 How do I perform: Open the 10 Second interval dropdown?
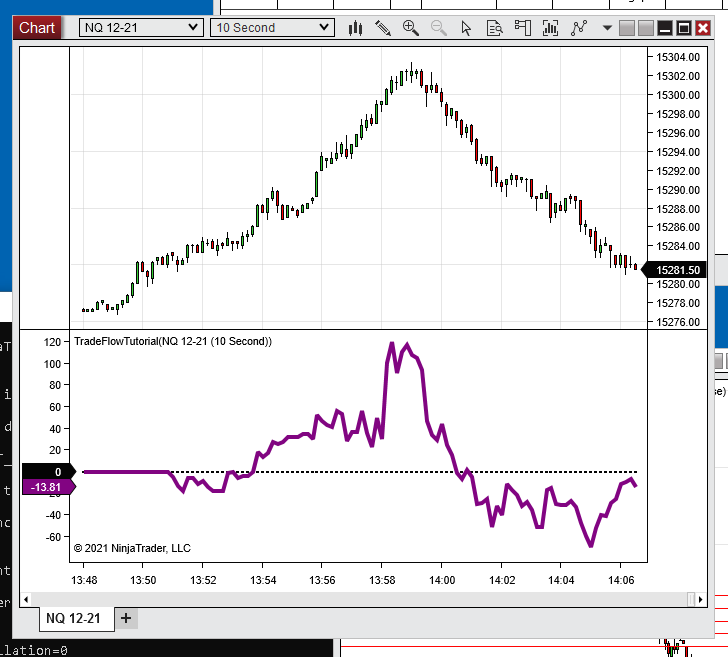pos(273,28)
